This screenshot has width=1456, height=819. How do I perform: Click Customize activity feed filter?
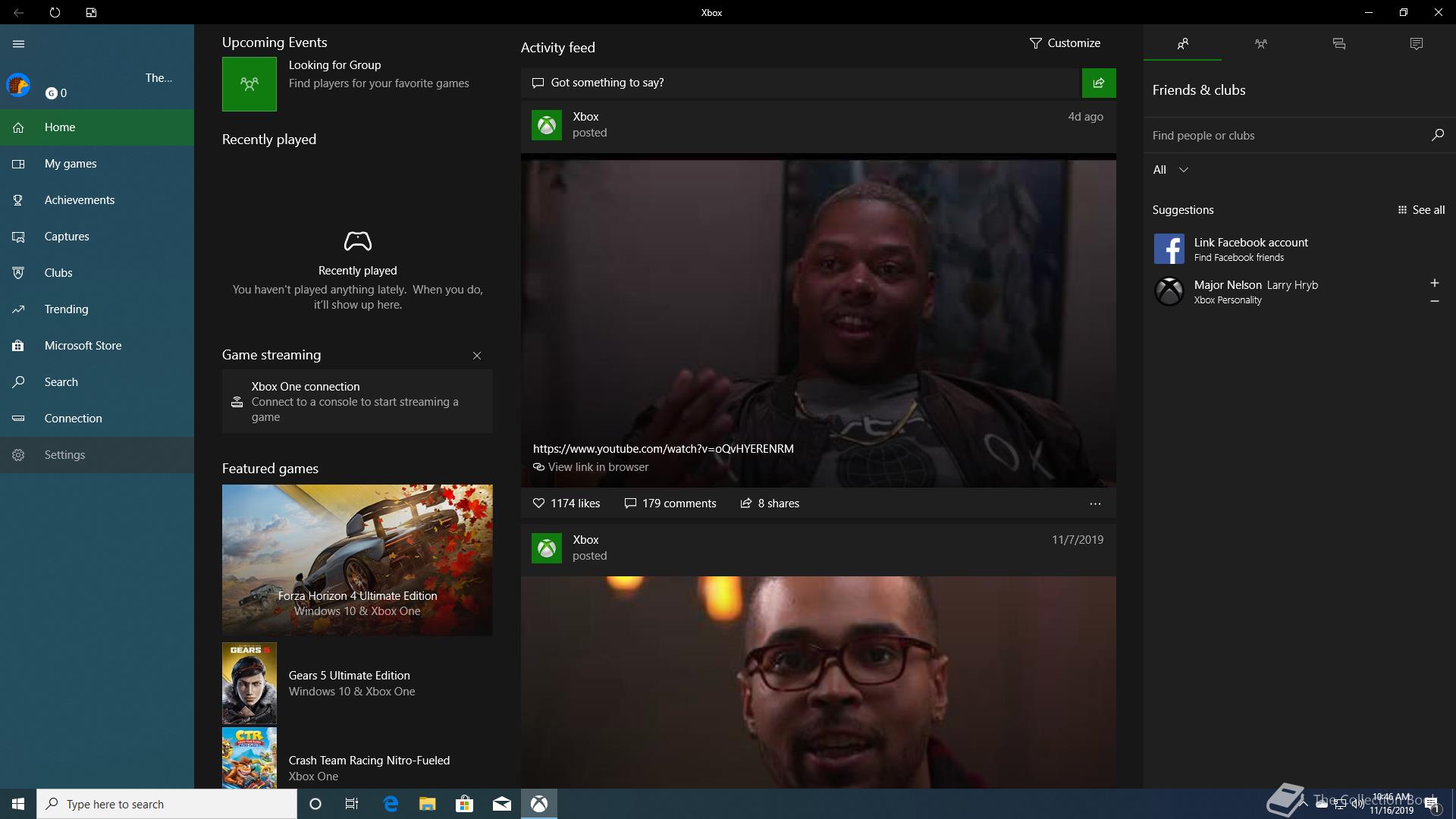pyautogui.click(x=1065, y=43)
